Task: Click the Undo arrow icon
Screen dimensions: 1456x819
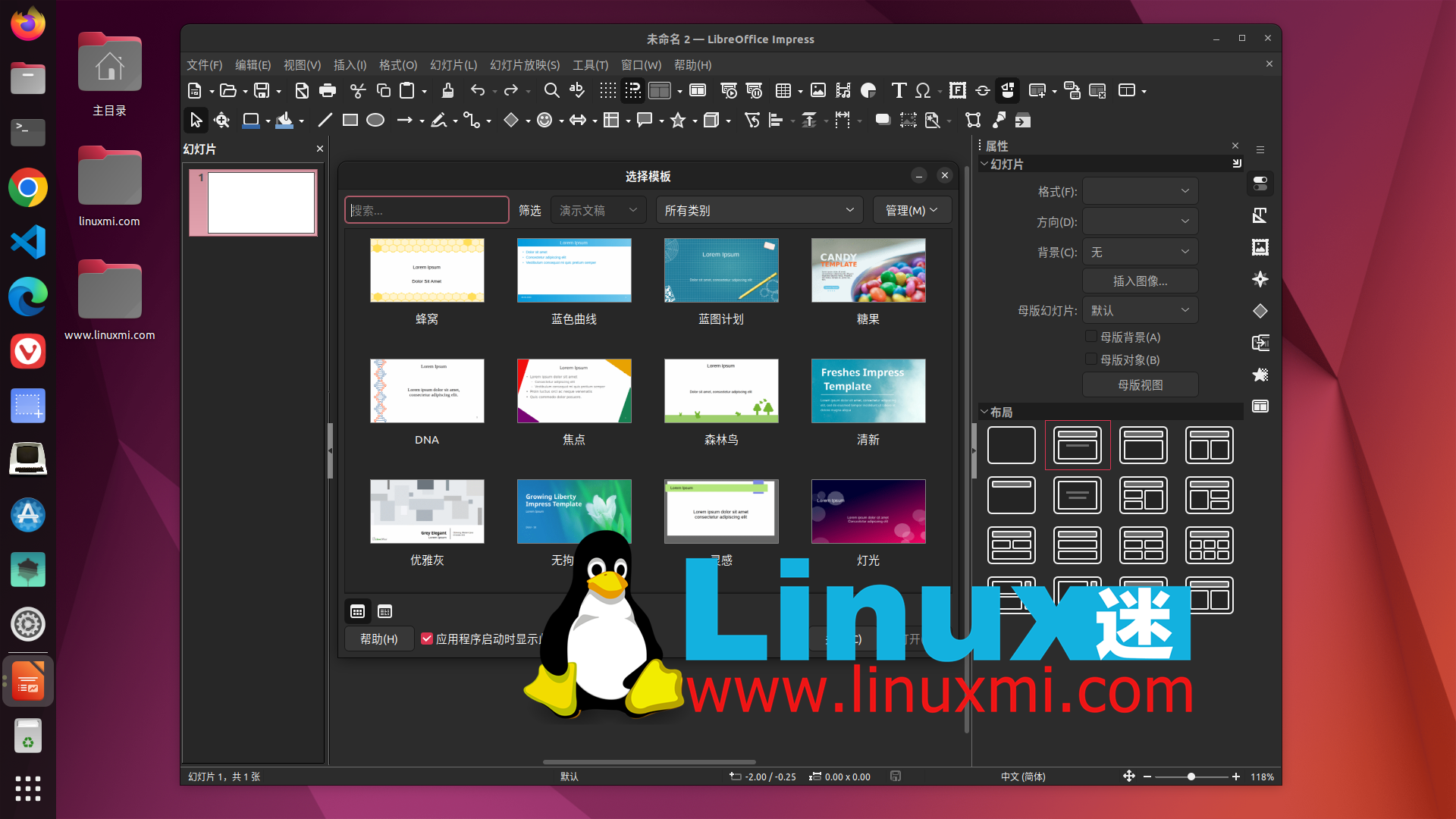Action: coord(477,91)
